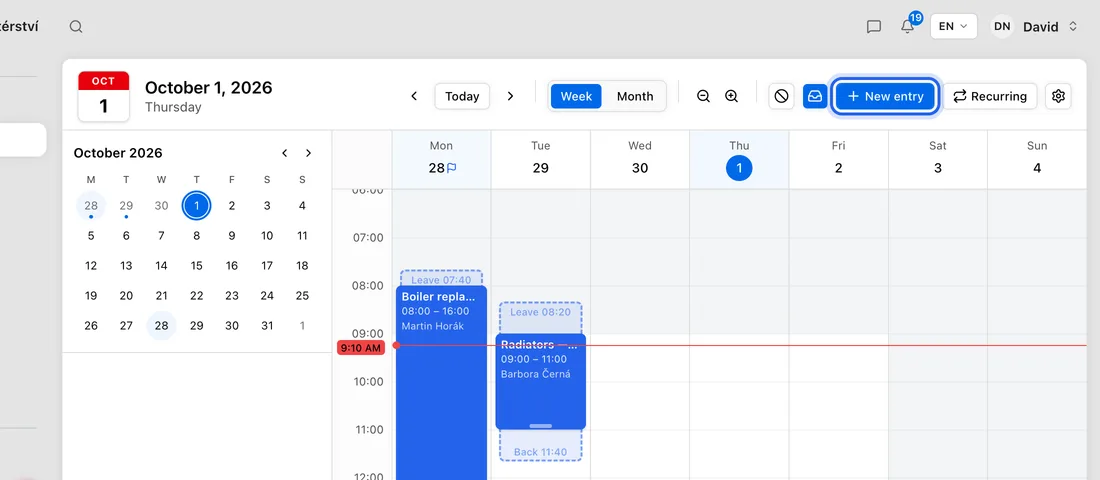1100x480 pixels.
Task: Select October 1 in mini calendar
Action: click(x=196, y=206)
